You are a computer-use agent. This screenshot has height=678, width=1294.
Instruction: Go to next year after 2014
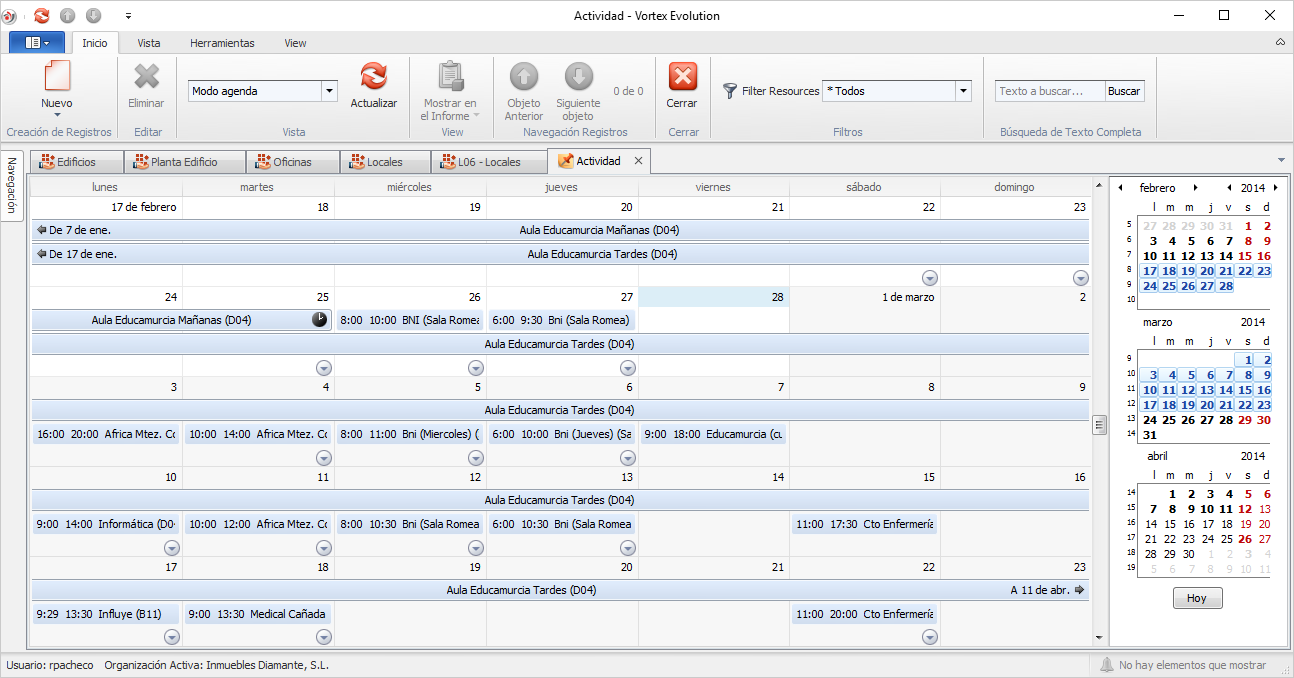pyautogui.click(x=1276, y=188)
